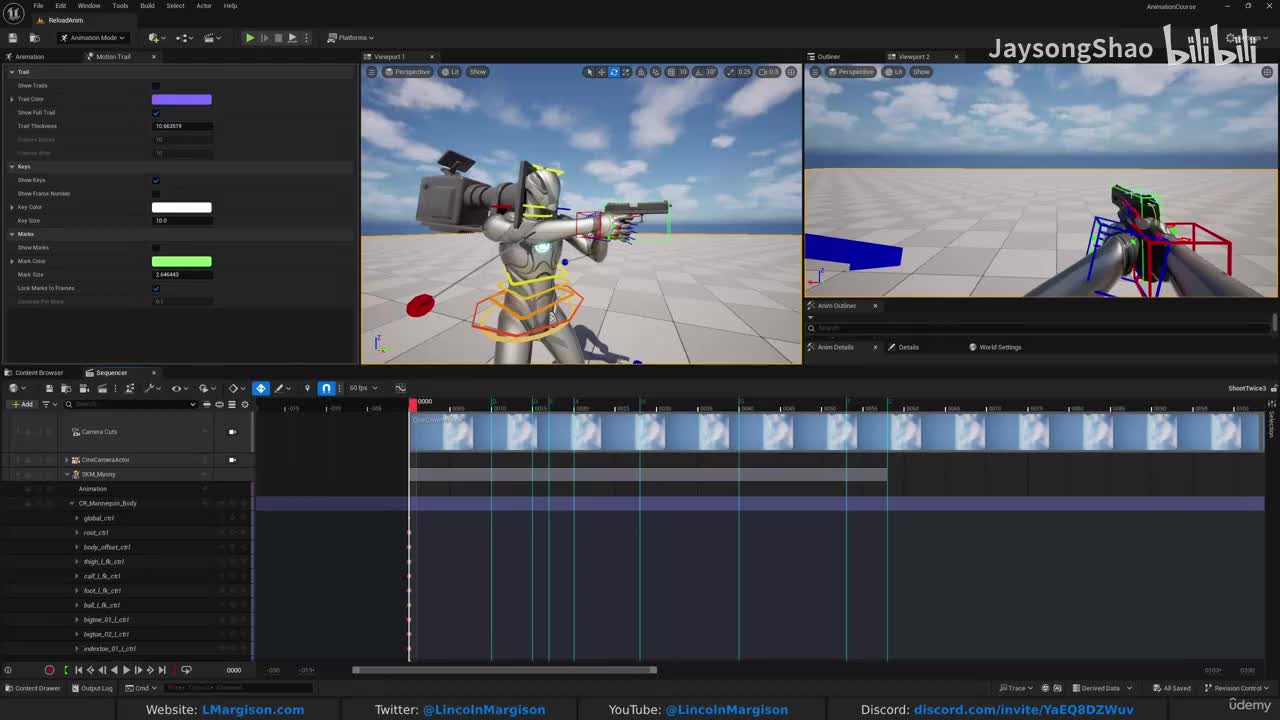This screenshot has width=1280, height=720.
Task: Click the Trail Thickness value field
Action: tap(181, 126)
